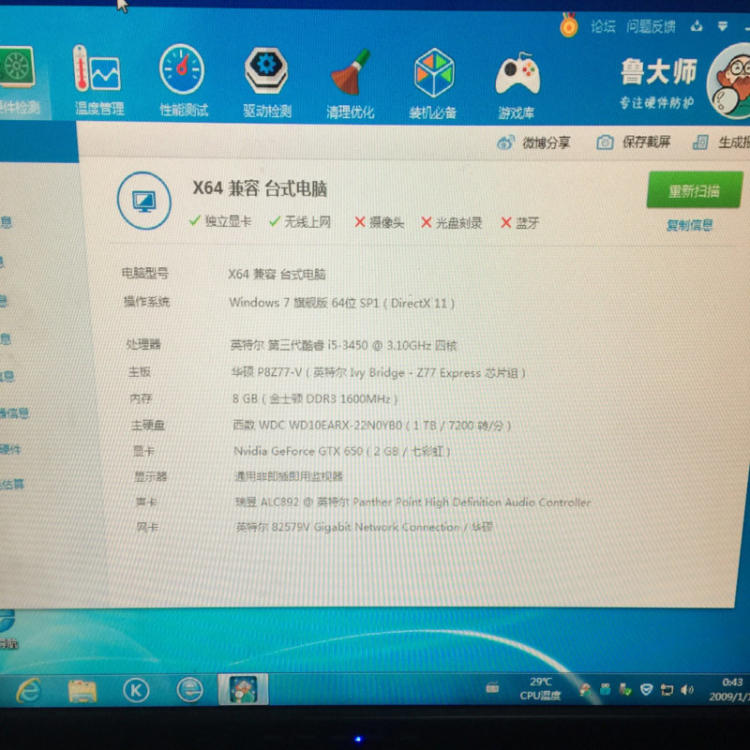Click the gold medal icon

569,24
